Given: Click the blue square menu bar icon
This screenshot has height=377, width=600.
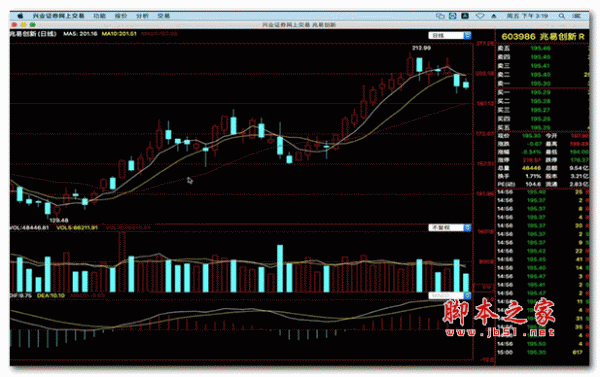Looking at the screenshot, I should point(453,16).
